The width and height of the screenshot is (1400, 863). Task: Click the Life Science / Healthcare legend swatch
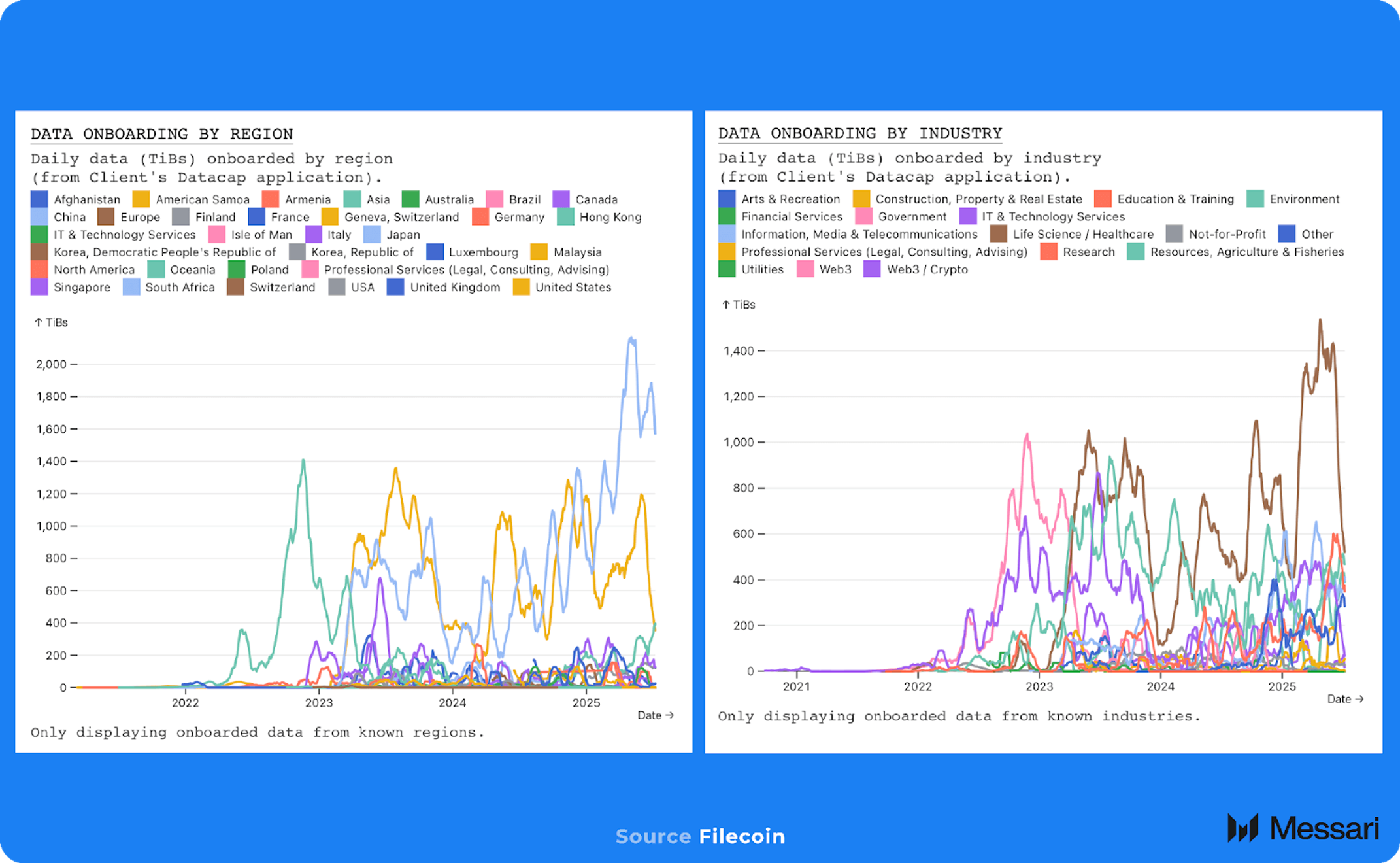pyautogui.click(x=998, y=234)
